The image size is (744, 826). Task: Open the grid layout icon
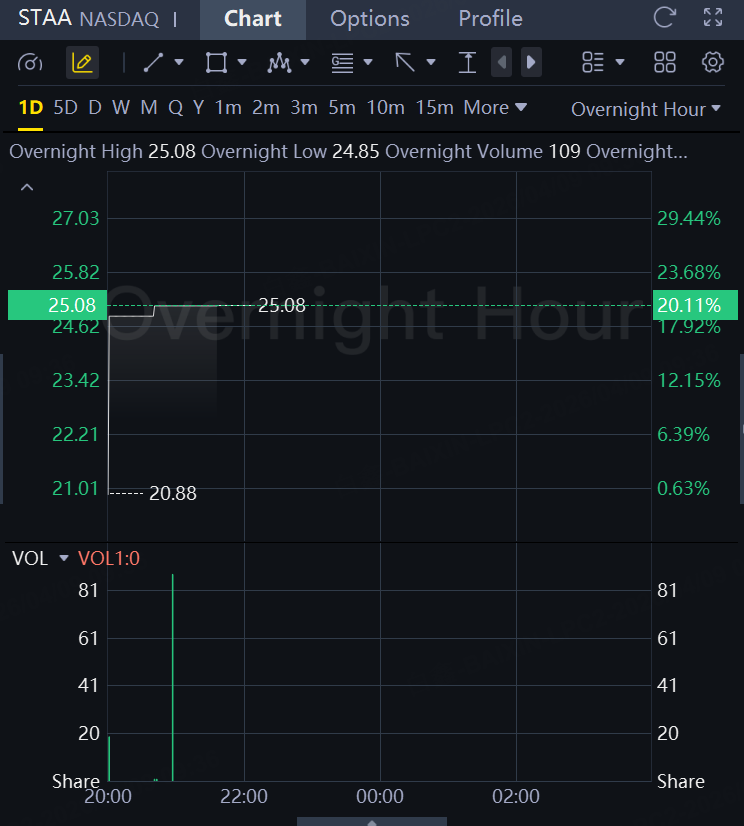point(665,63)
